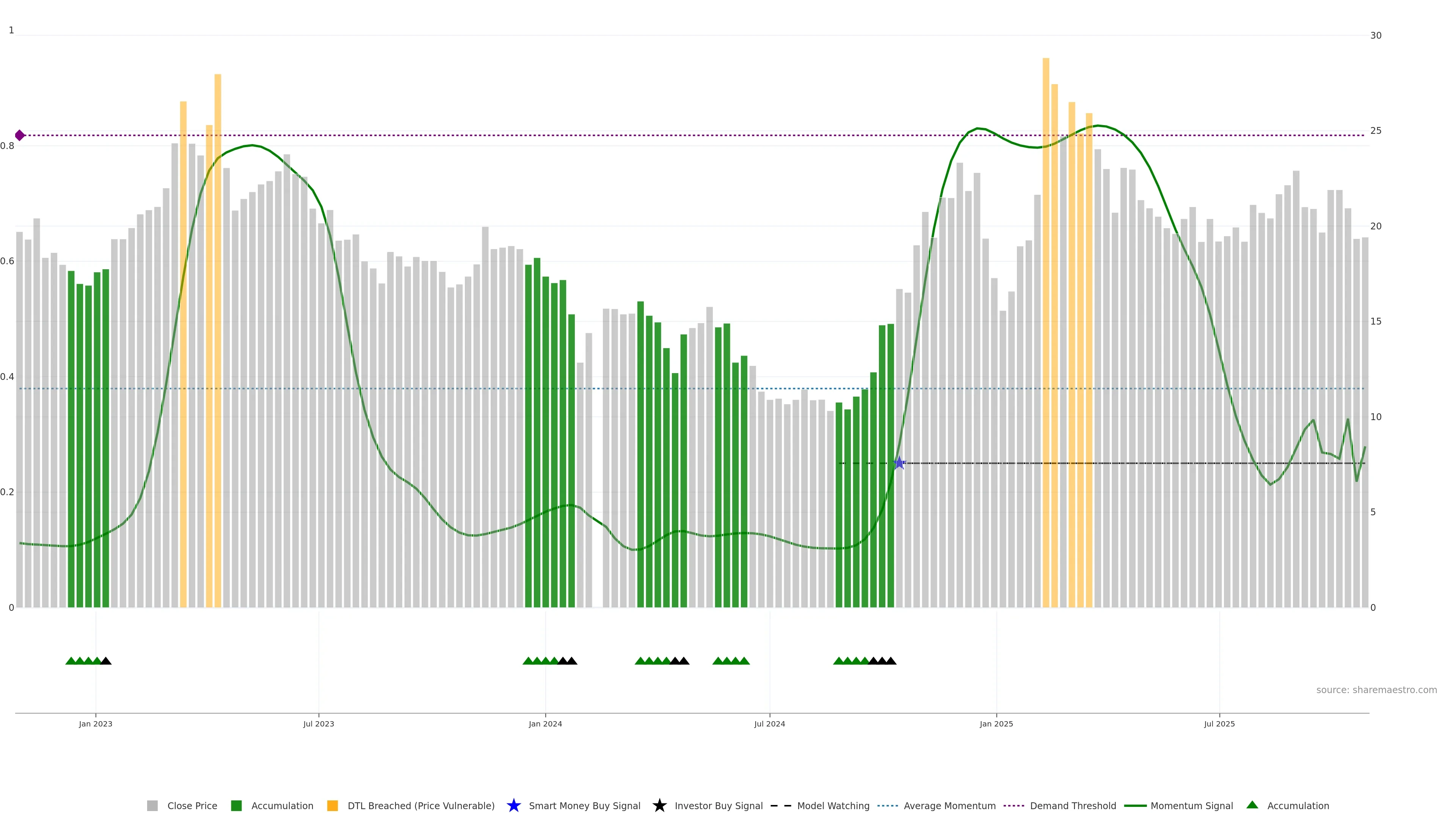The image size is (1456, 819).
Task: Click the Jan 2023 axis label
Action: pos(96,723)
